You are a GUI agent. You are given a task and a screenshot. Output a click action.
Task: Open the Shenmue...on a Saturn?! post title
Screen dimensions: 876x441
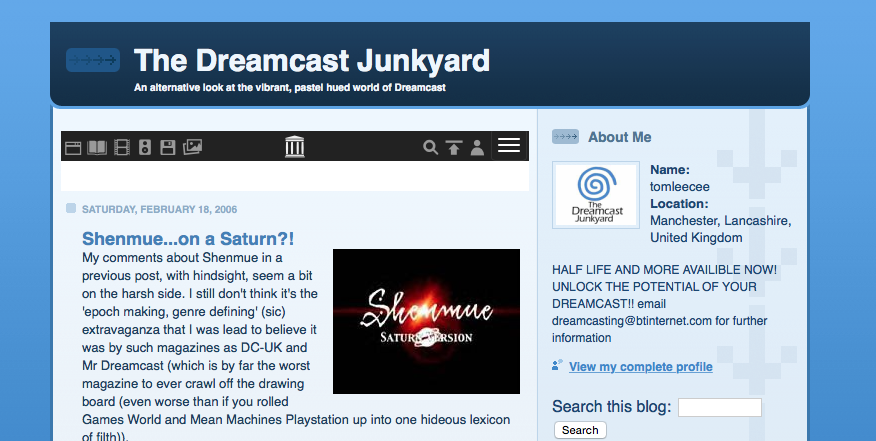pos(188,239)
